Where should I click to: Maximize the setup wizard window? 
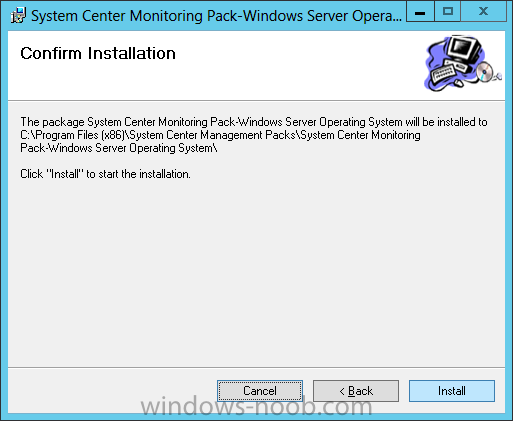[448, 12]
